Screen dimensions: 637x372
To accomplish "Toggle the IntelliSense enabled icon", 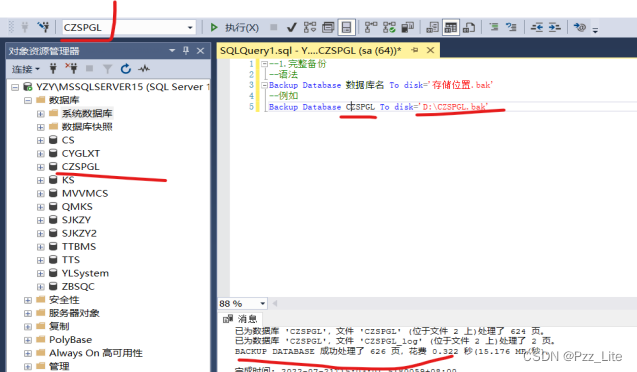I will pyautogui.click(x=347, y=28).
